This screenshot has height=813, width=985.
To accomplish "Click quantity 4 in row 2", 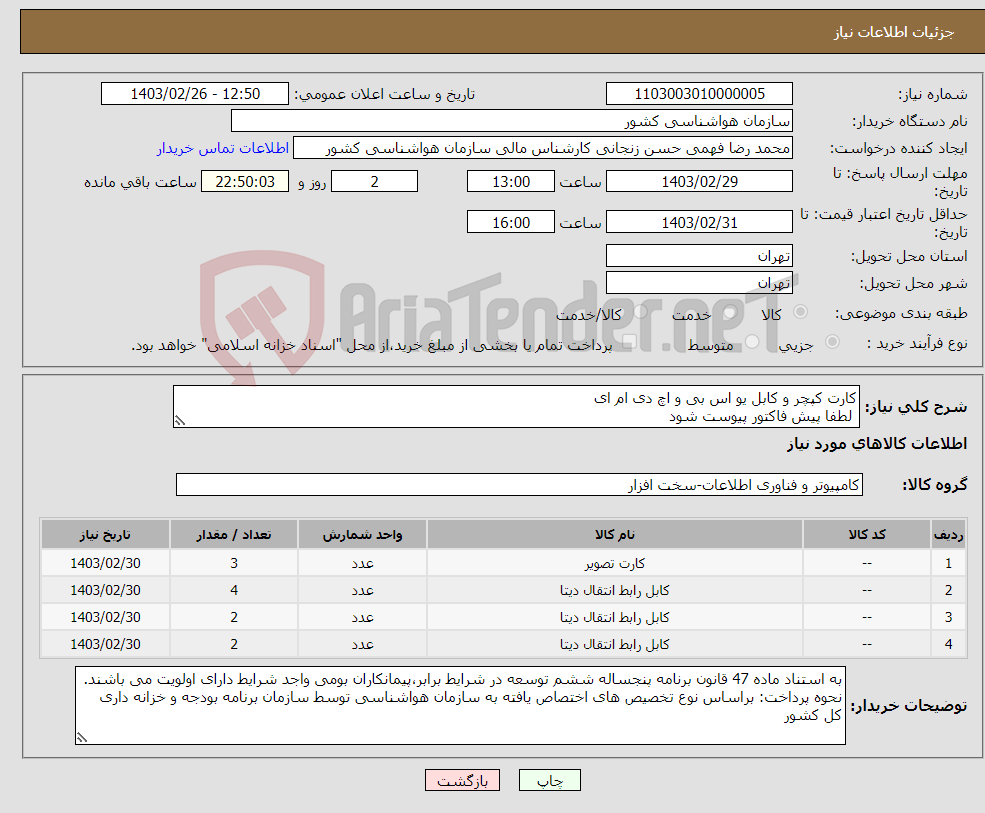I will click(234, 591).
